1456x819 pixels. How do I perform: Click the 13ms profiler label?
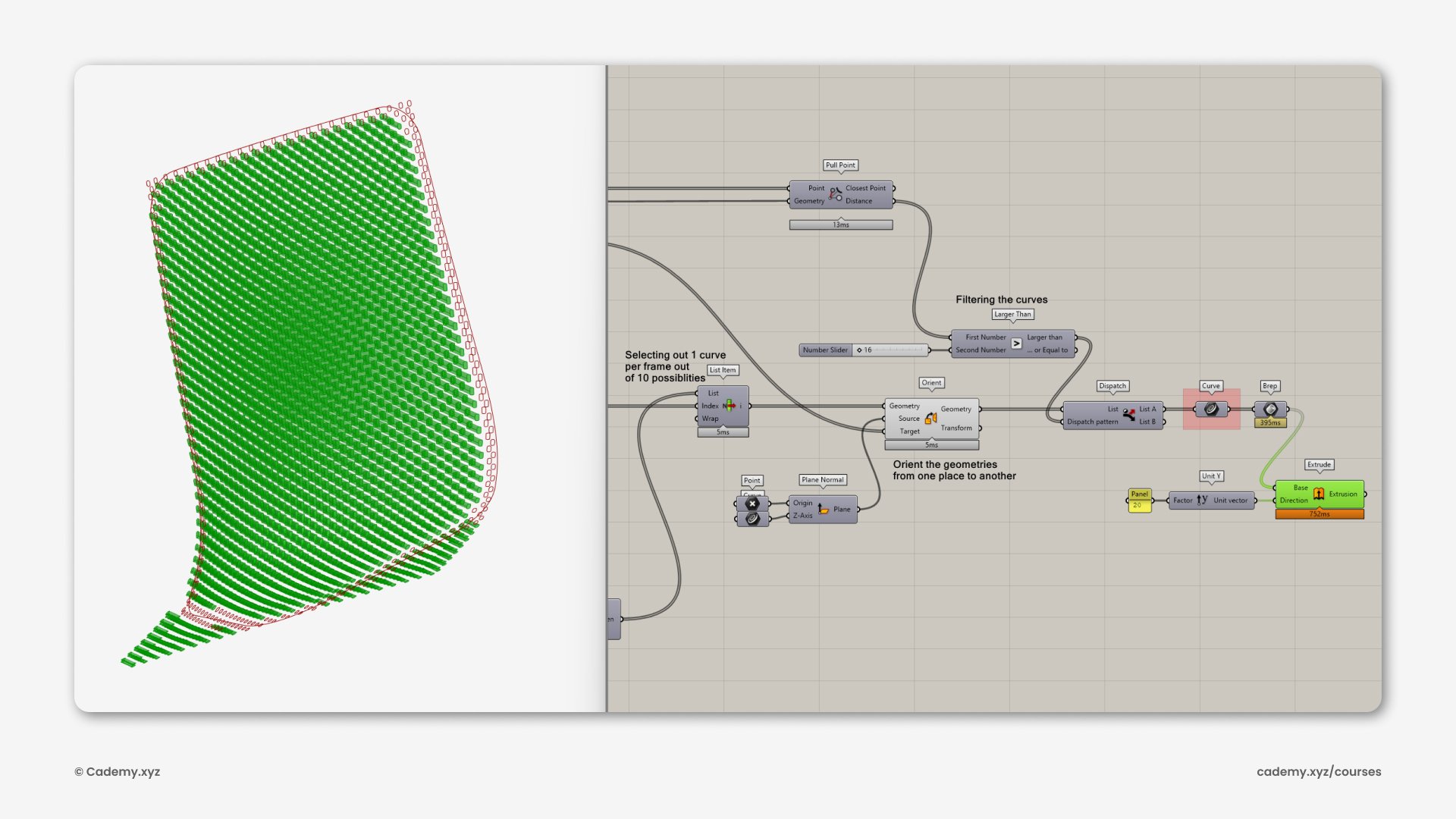click(841, 225)
